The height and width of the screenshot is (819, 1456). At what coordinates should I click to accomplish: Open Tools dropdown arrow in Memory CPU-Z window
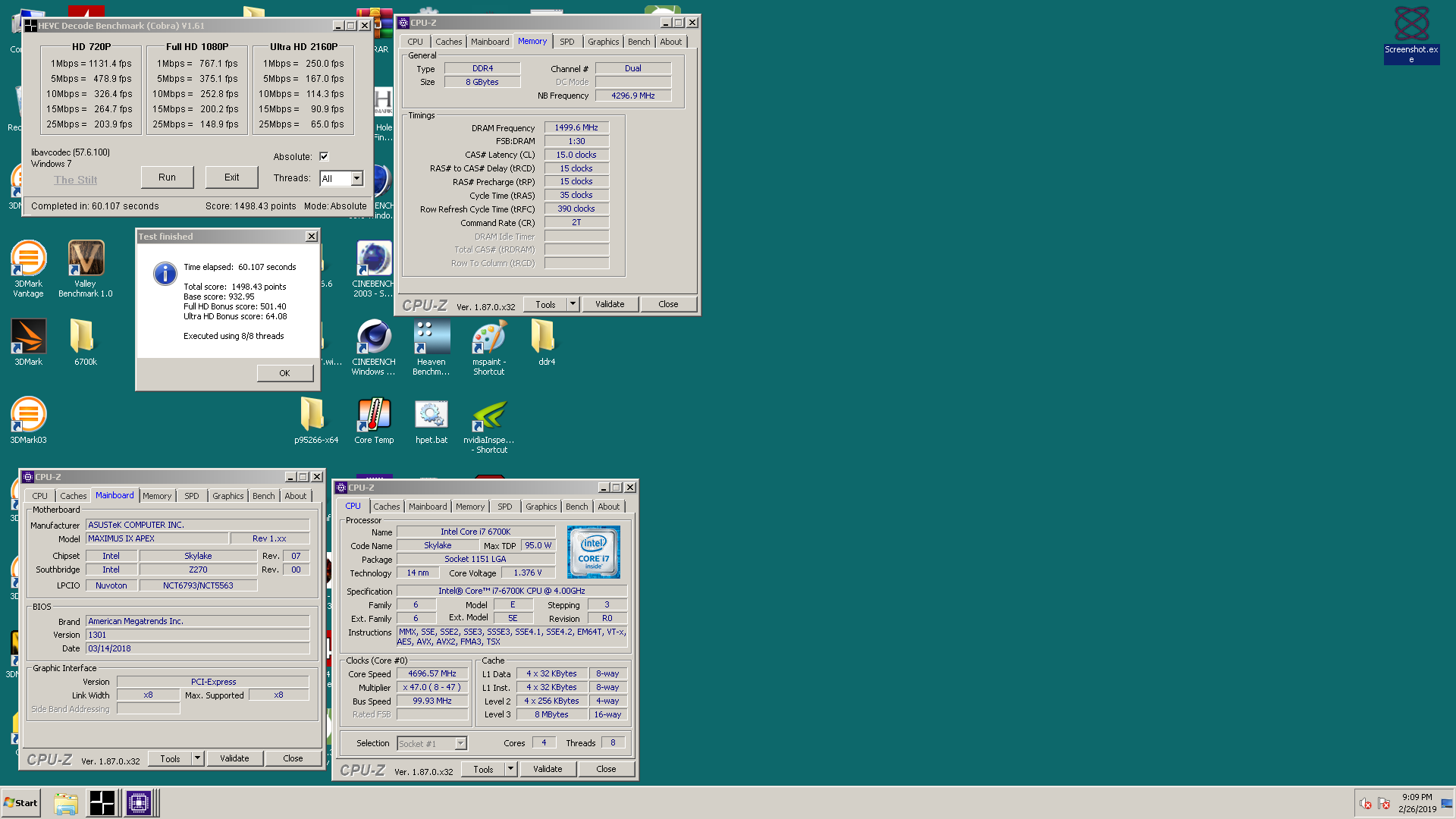click(573, 304)
